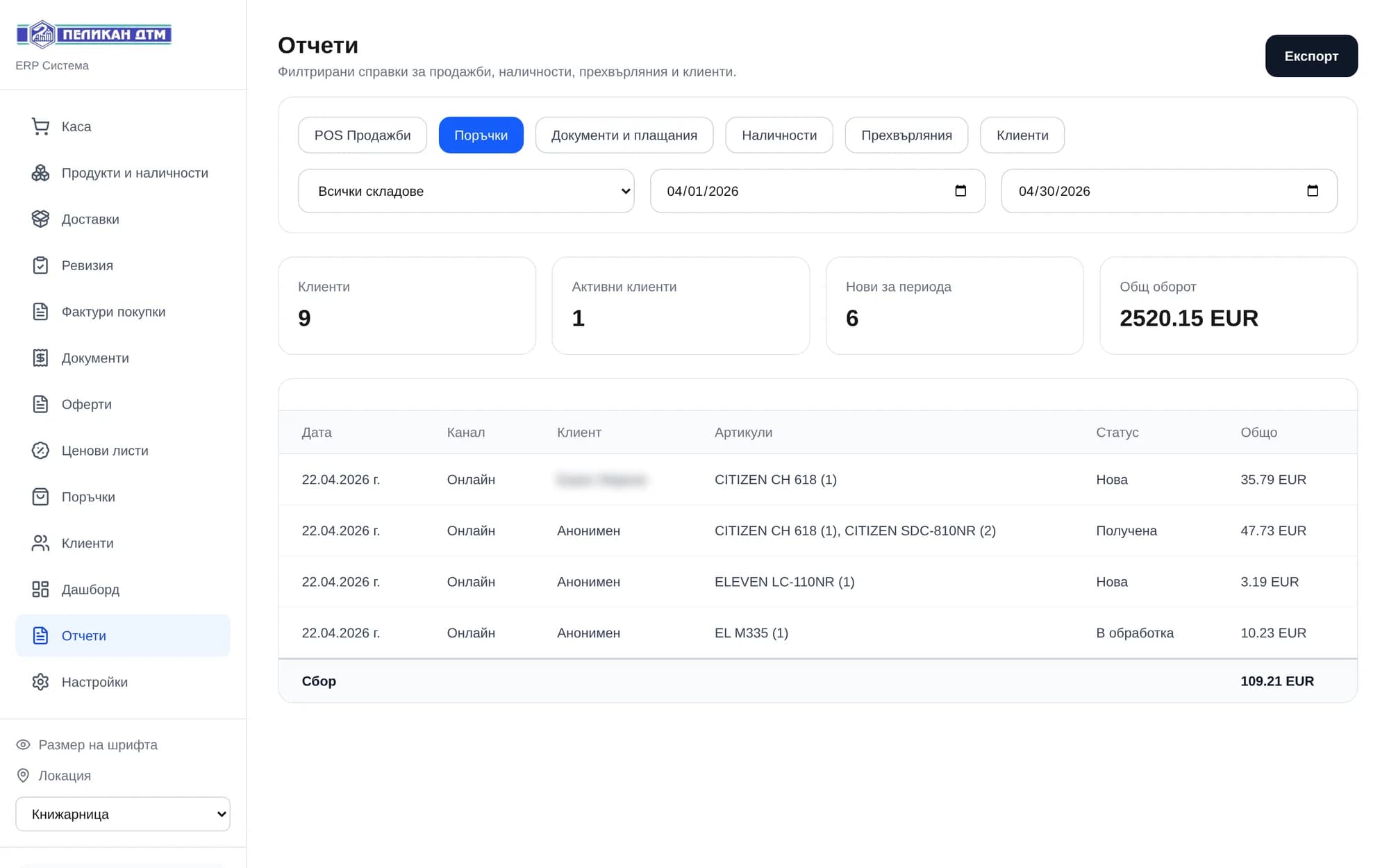Viewport: 1389px width, 868px height.
Task: Open Документи и плащания tab
Action: click(x=624, y=135)
